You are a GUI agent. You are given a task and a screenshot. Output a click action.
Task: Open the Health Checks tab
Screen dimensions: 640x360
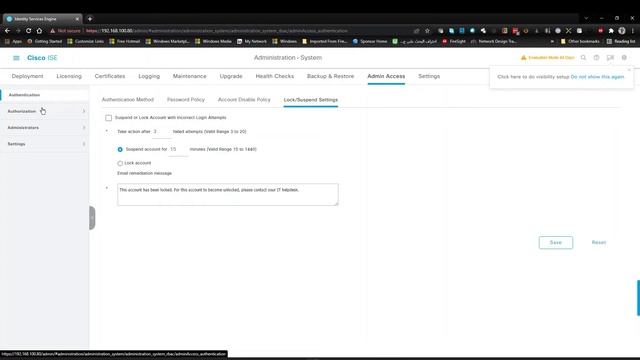point(275,76)
